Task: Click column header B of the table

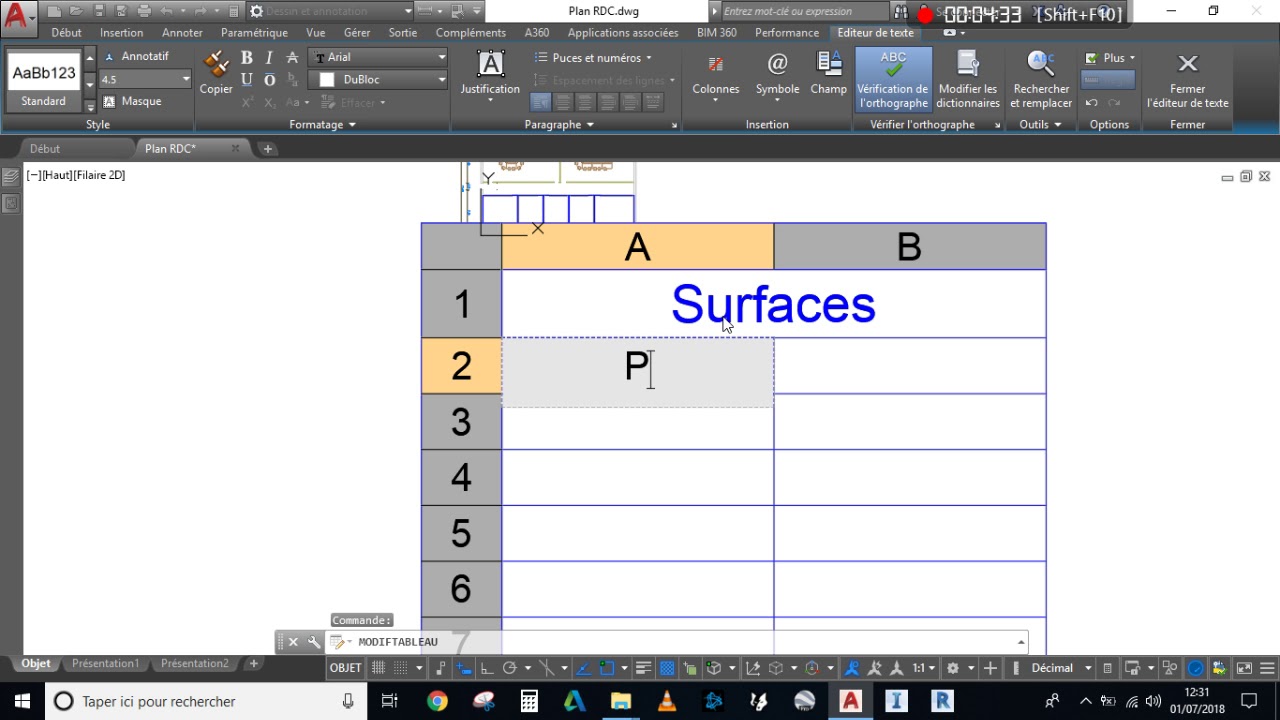Action: click(x=910, y=247)
